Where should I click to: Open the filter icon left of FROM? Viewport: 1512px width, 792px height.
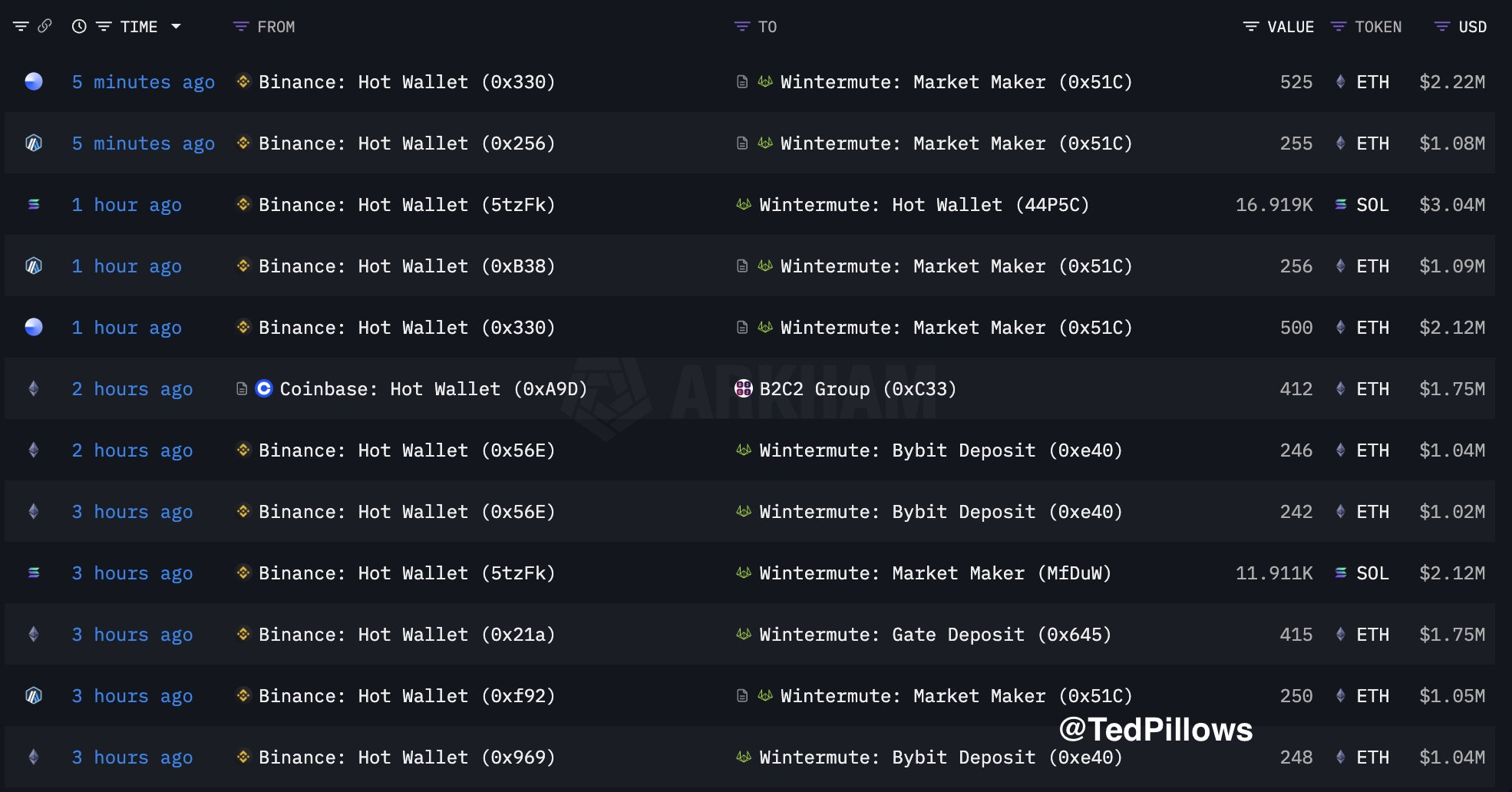(241, 27)
